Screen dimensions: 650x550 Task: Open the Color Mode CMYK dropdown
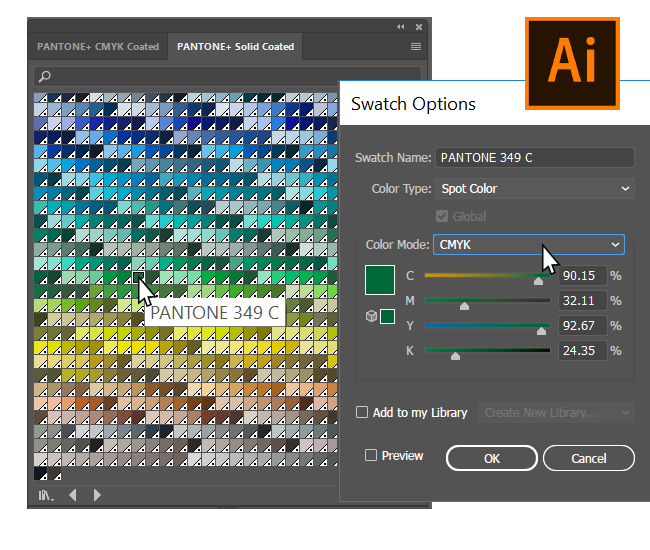pos(529,245)
